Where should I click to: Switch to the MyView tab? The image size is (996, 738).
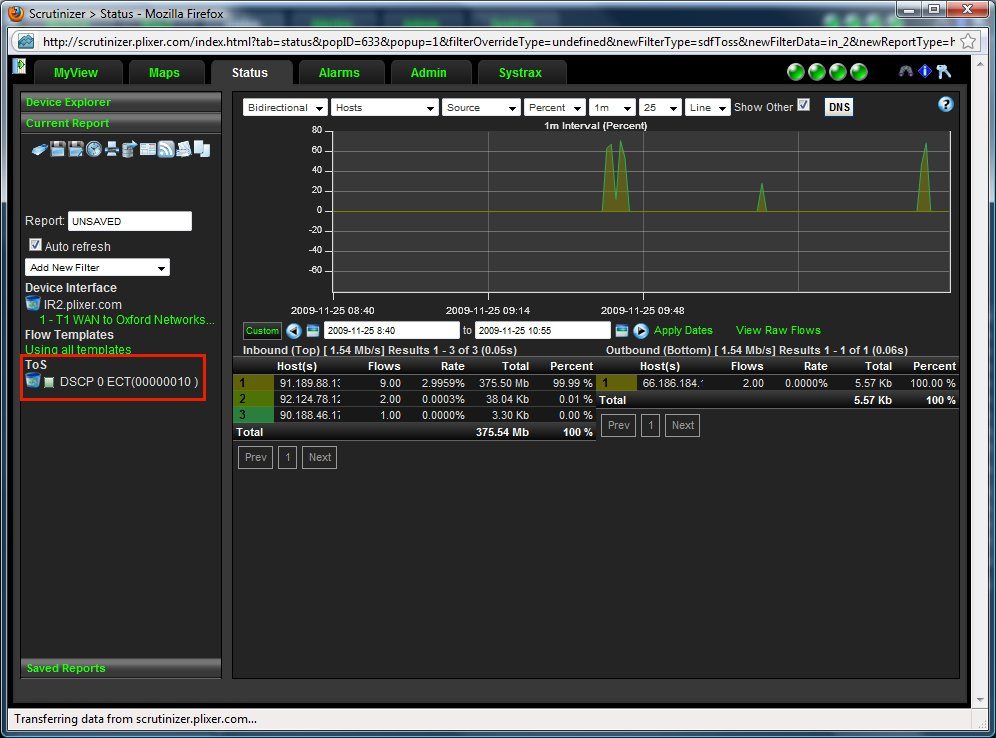(x=76, y=72)
